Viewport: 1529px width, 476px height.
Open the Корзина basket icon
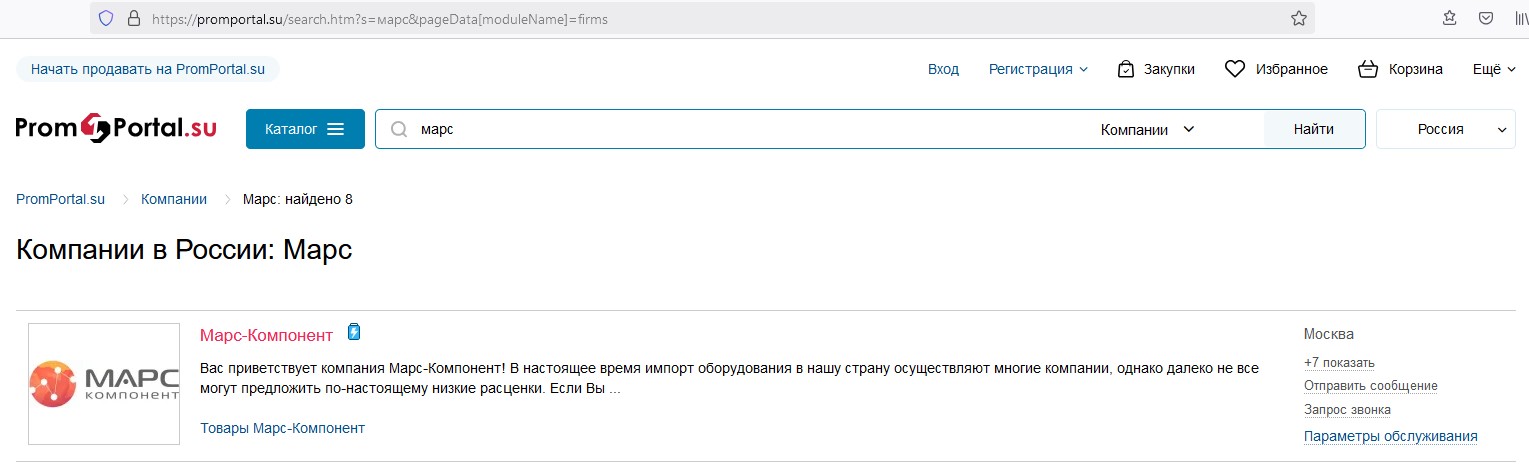[x=1368, y=69]
